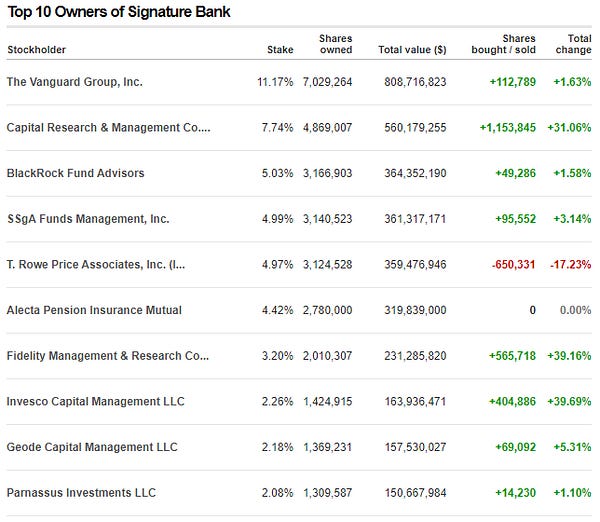This screenshot has height=522, width=600.
Task: Click shares owned value 3,124,528
Action: point(328,264)
